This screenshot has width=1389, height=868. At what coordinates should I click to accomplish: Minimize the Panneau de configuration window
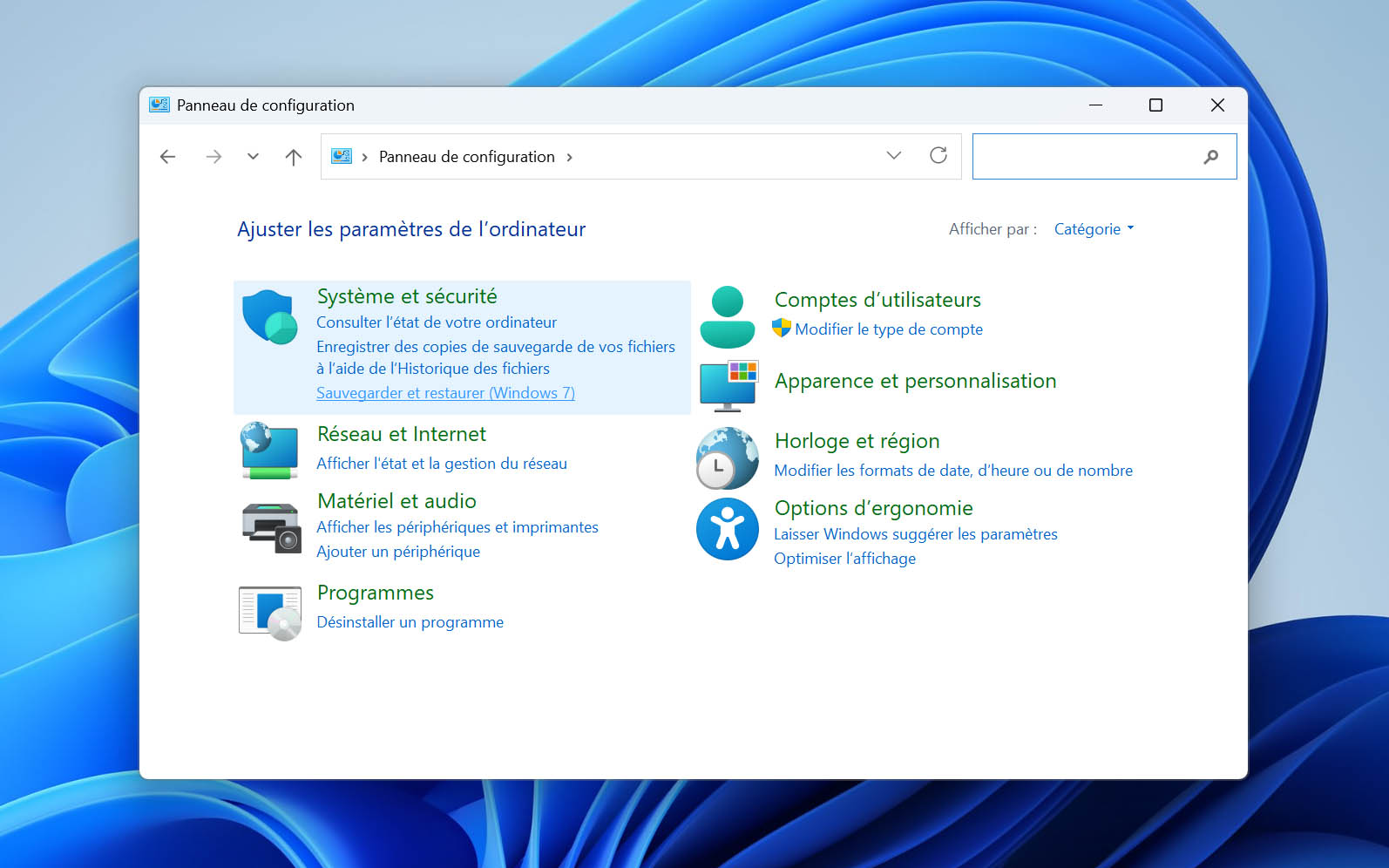(1096, 105)
